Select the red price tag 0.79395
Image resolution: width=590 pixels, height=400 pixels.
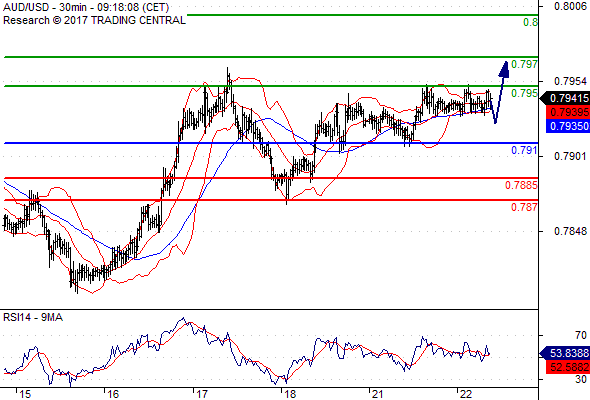(568, 112)
